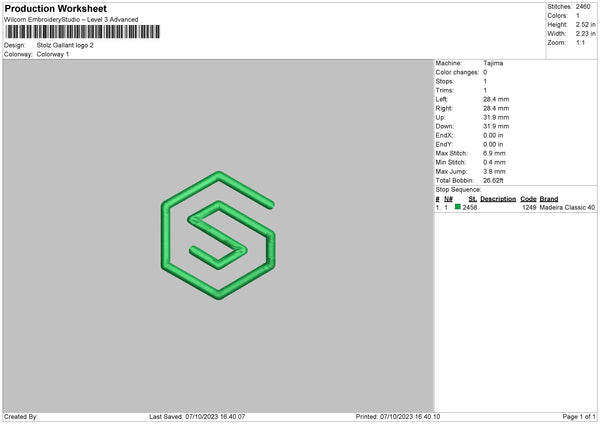This screenshot has width=600, height=424.
Task: Click the 'Created By:' footer label
Action: coord(21,417)
